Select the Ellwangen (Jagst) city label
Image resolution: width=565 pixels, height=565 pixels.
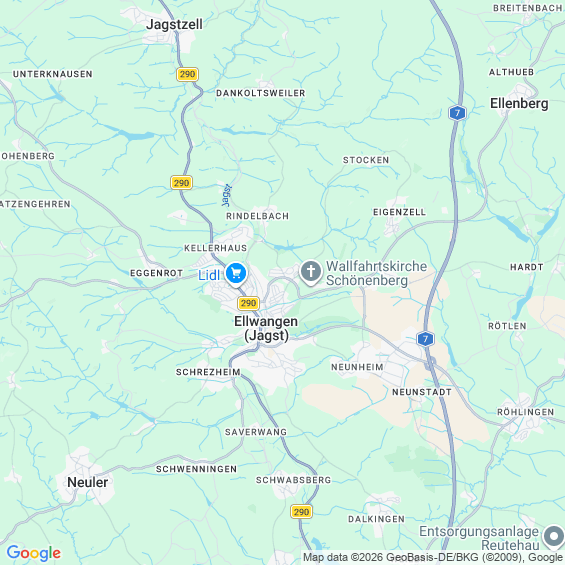tap(266, 328)
